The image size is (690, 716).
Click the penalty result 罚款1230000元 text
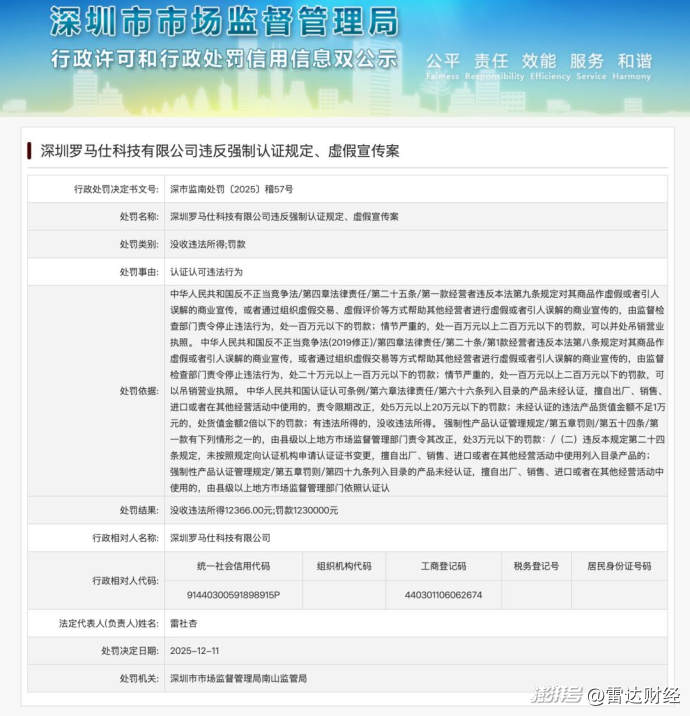point(305,509)
